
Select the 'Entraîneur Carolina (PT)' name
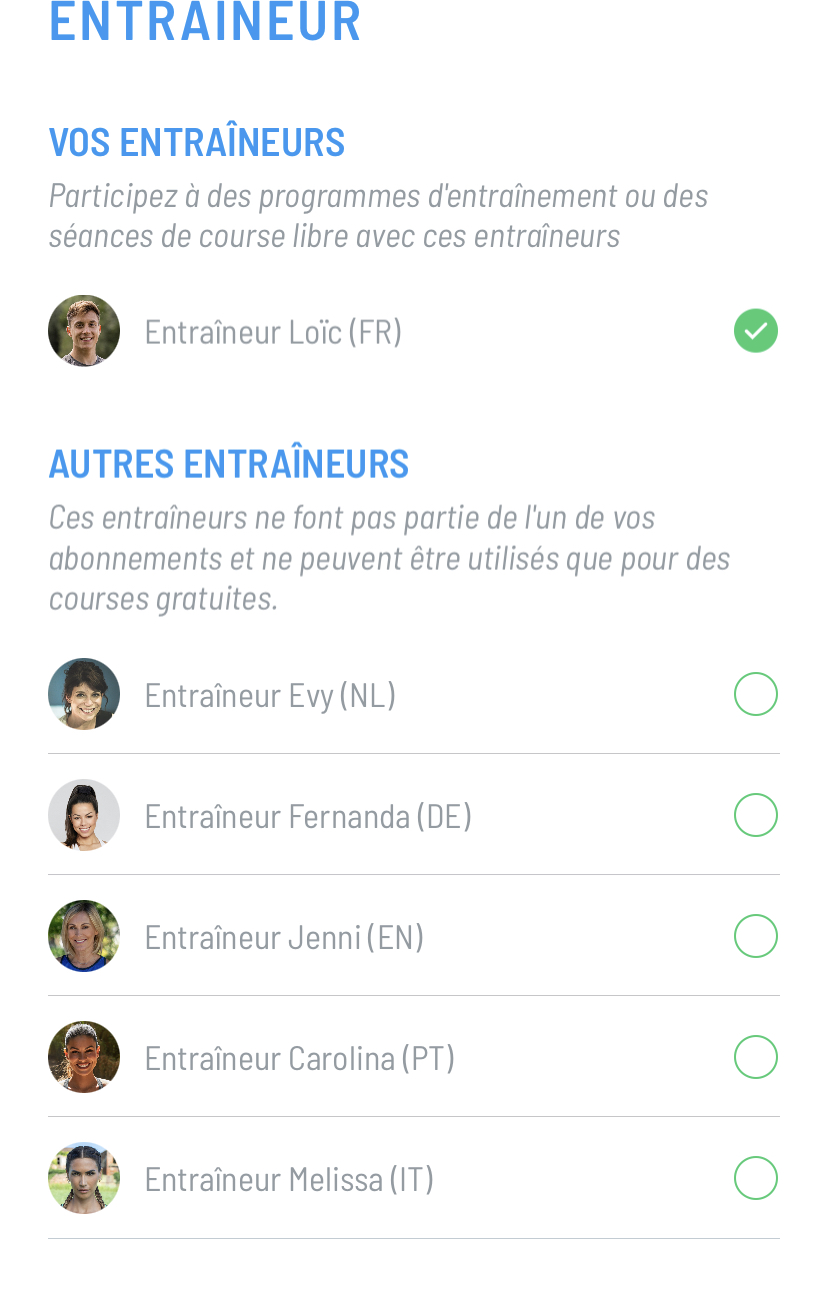299,1058
